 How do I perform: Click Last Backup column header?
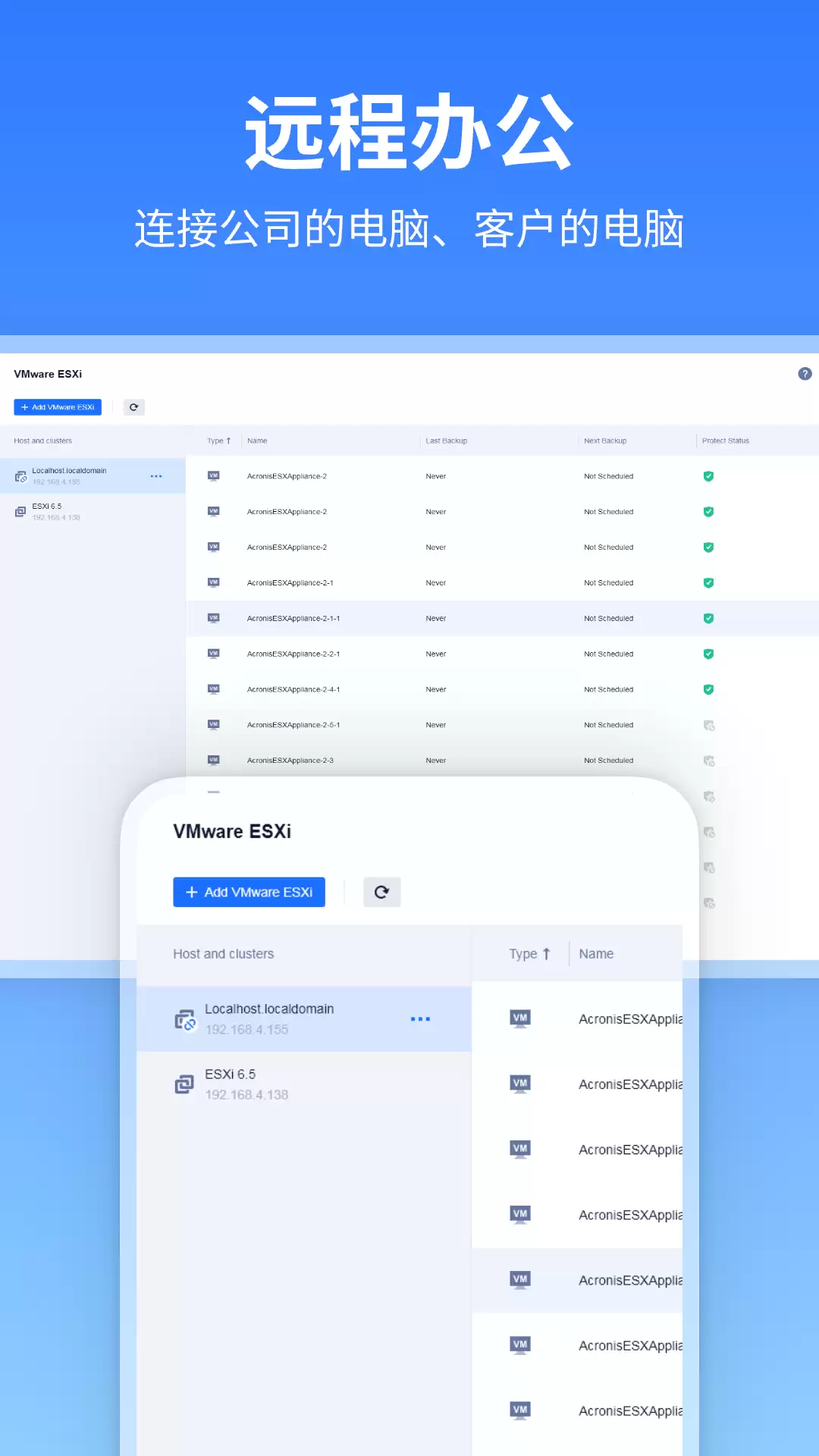tap(447, 441)
